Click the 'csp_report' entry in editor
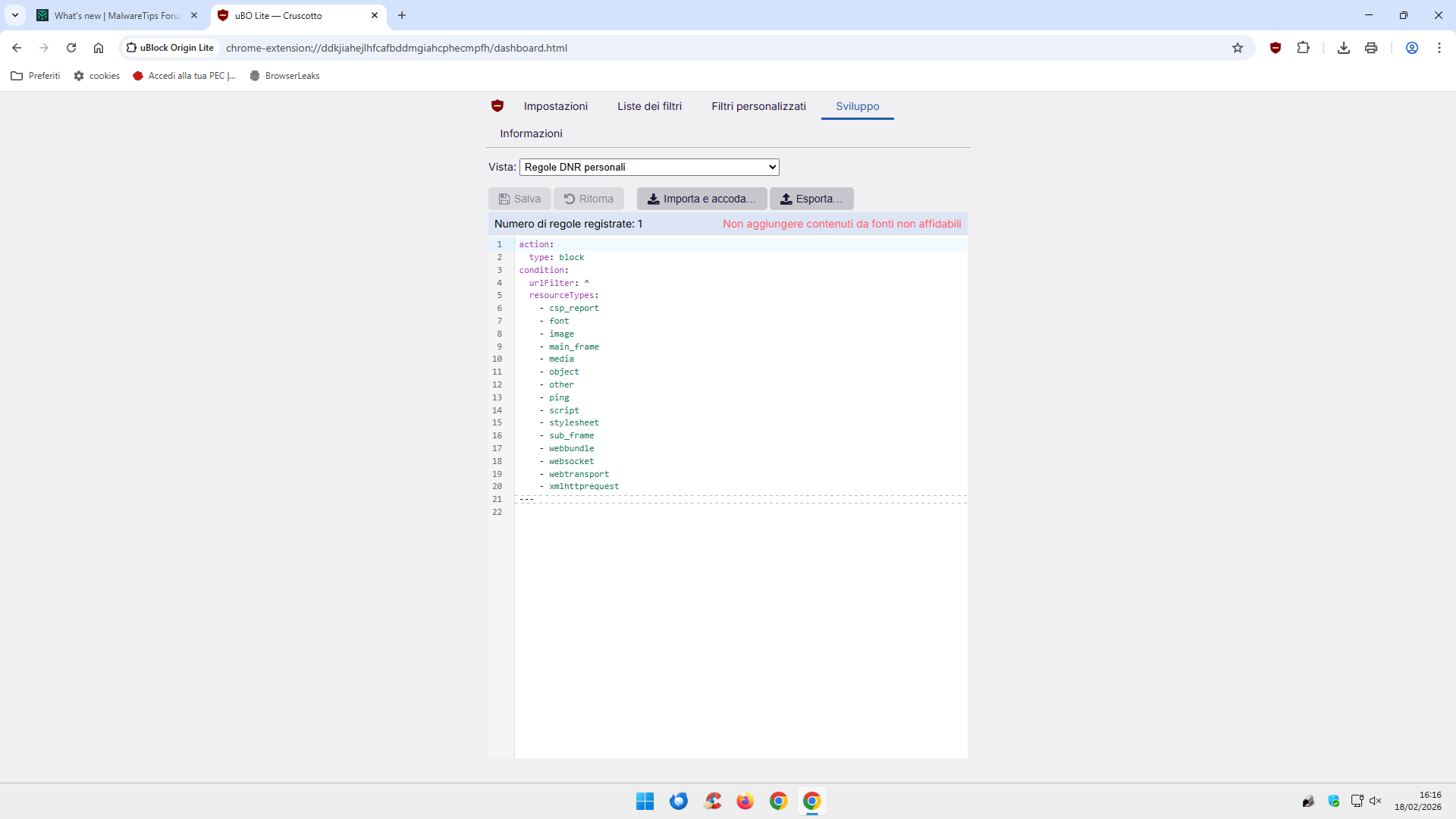Screen dimensions: 1456x819 (574, 309)
